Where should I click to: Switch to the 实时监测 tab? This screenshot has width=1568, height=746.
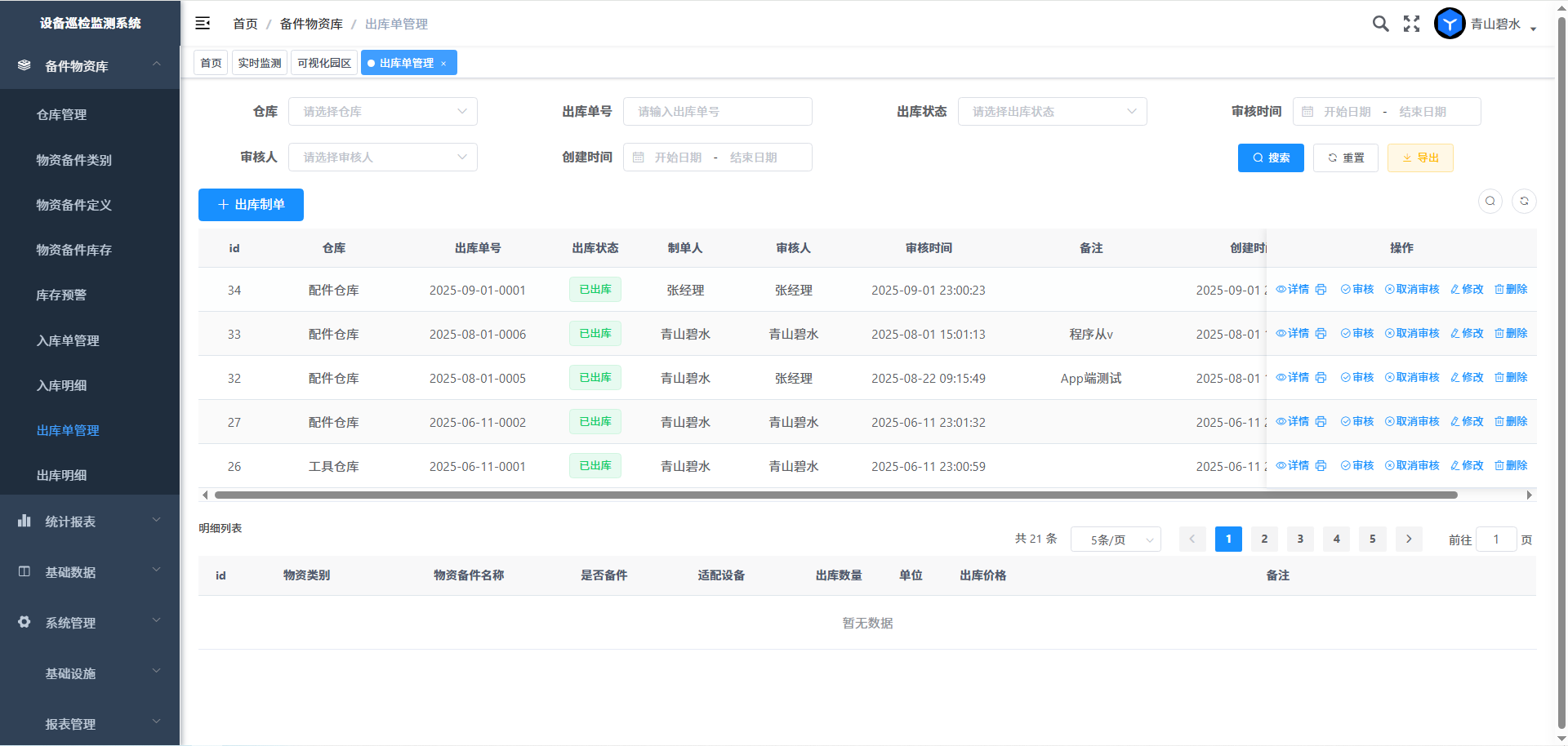[x=260, y=63]
